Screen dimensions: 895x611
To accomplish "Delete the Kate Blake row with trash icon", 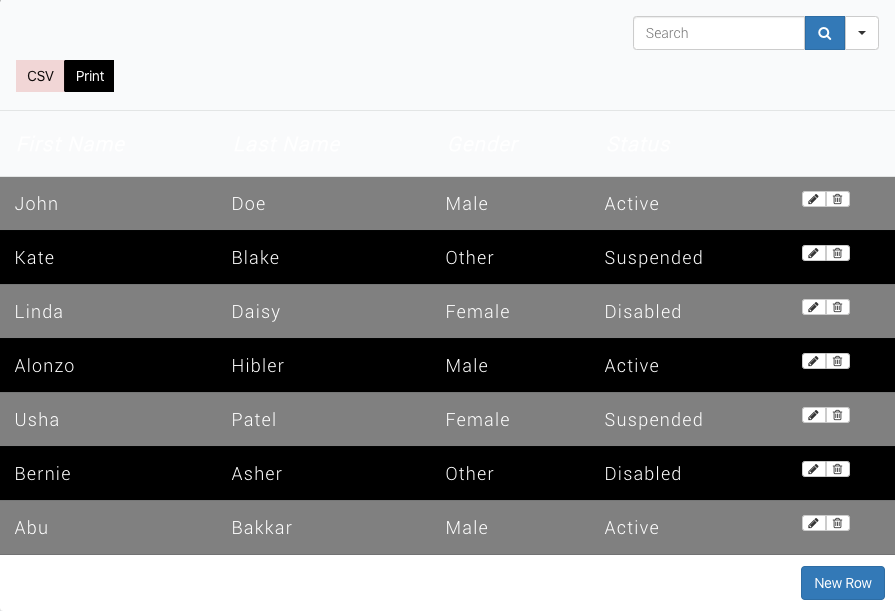I will [838, 253].
